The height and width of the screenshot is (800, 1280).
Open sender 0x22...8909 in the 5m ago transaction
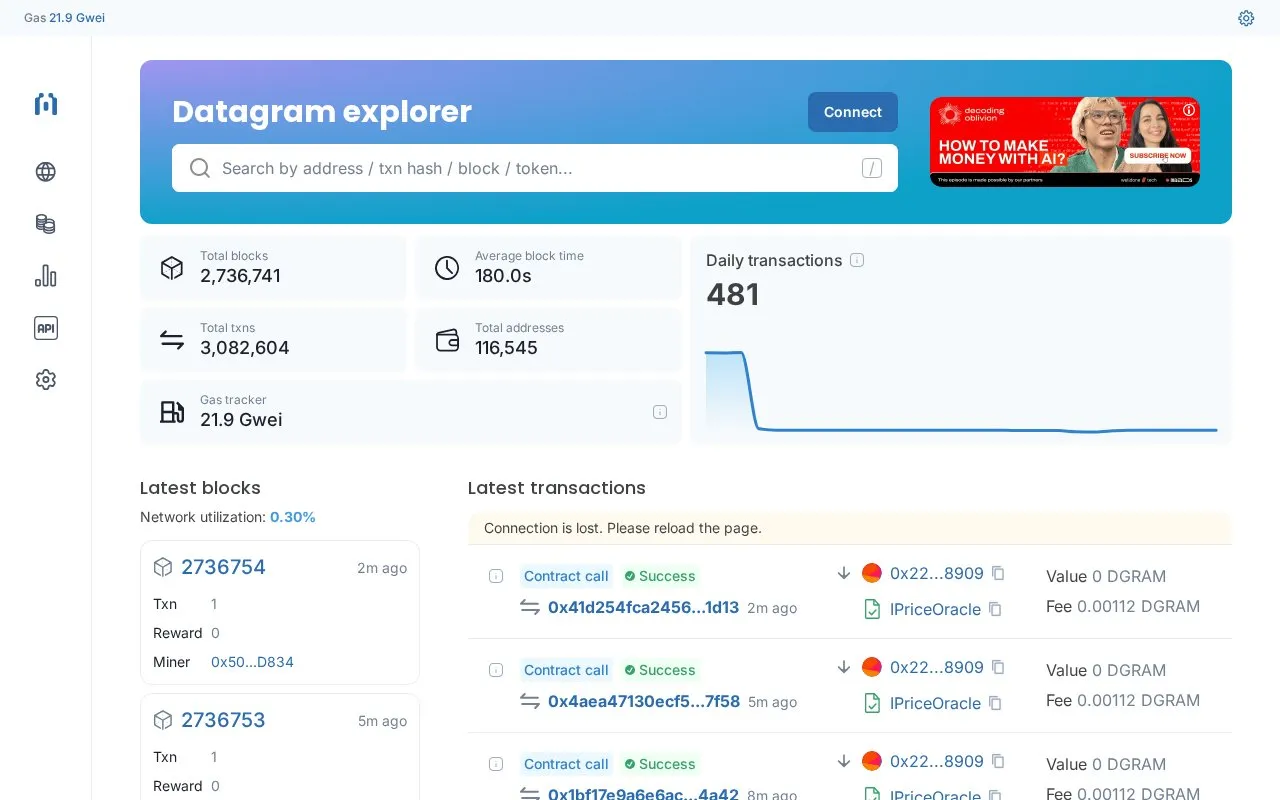click(937, 667)
